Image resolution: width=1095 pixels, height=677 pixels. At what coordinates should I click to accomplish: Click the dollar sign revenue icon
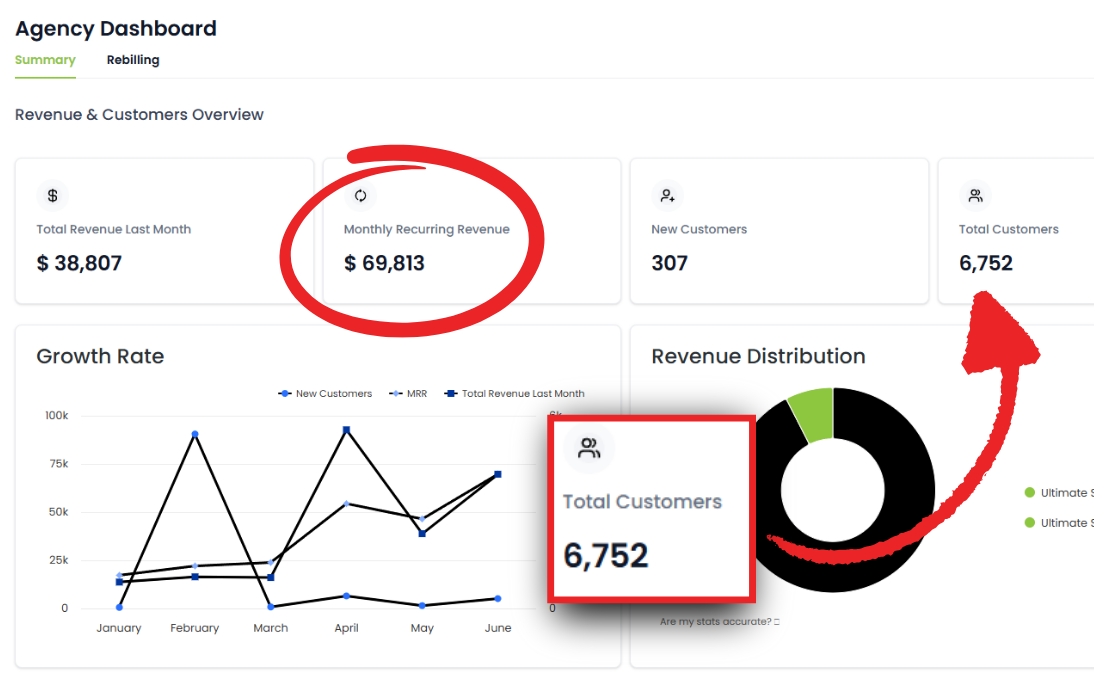click(52, 196)
